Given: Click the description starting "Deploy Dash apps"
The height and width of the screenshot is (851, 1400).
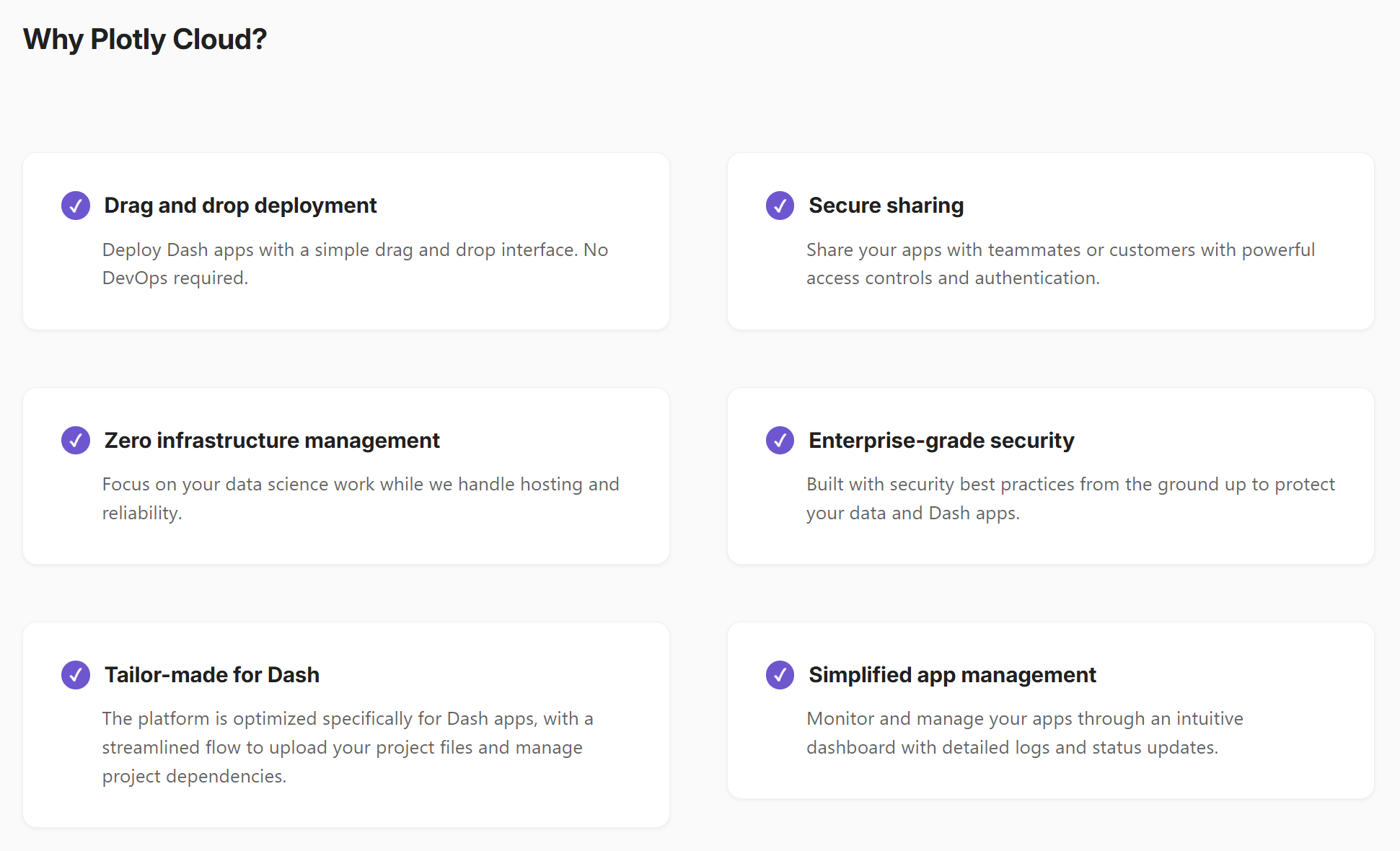Looking at the screenshot, I should 355,264.
